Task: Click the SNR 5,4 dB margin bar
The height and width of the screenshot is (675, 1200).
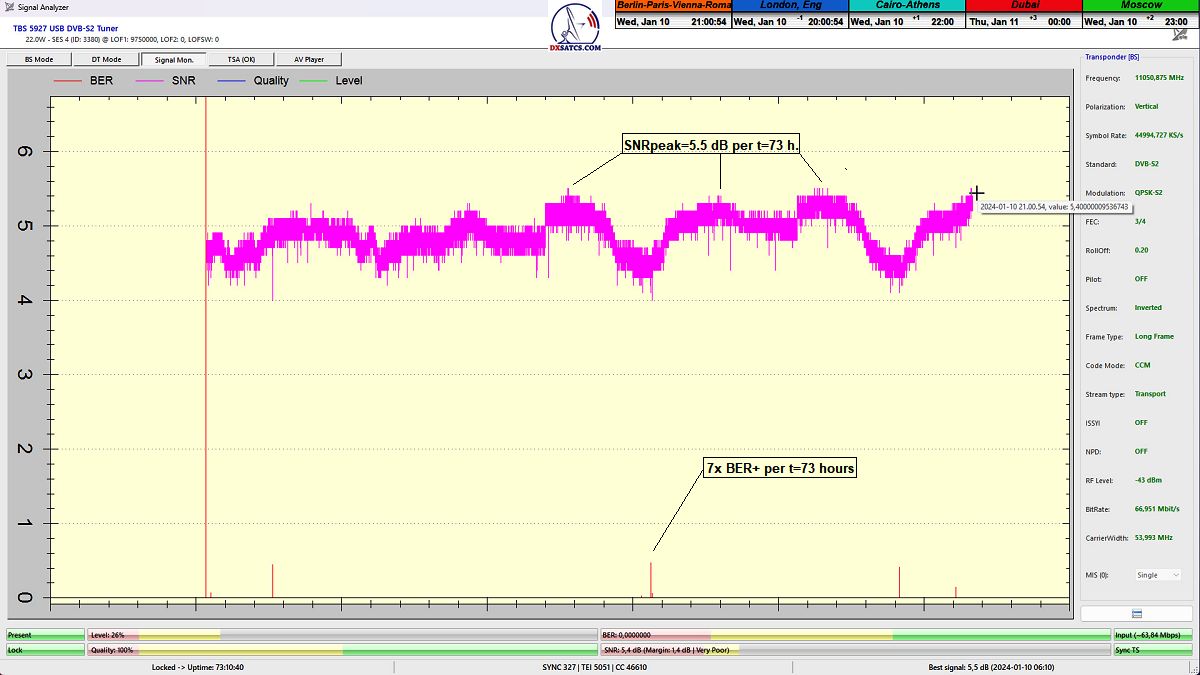Action: [x=854, y=650]
